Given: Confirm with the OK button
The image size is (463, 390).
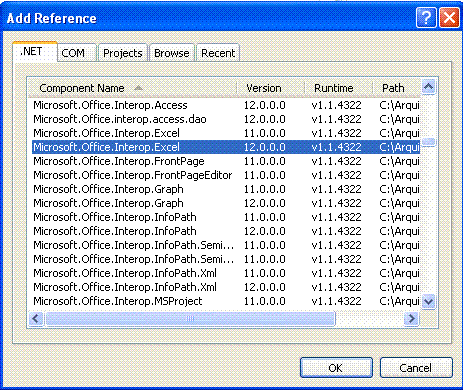Looking at the screenshot, I should click(x=336, y=368).
